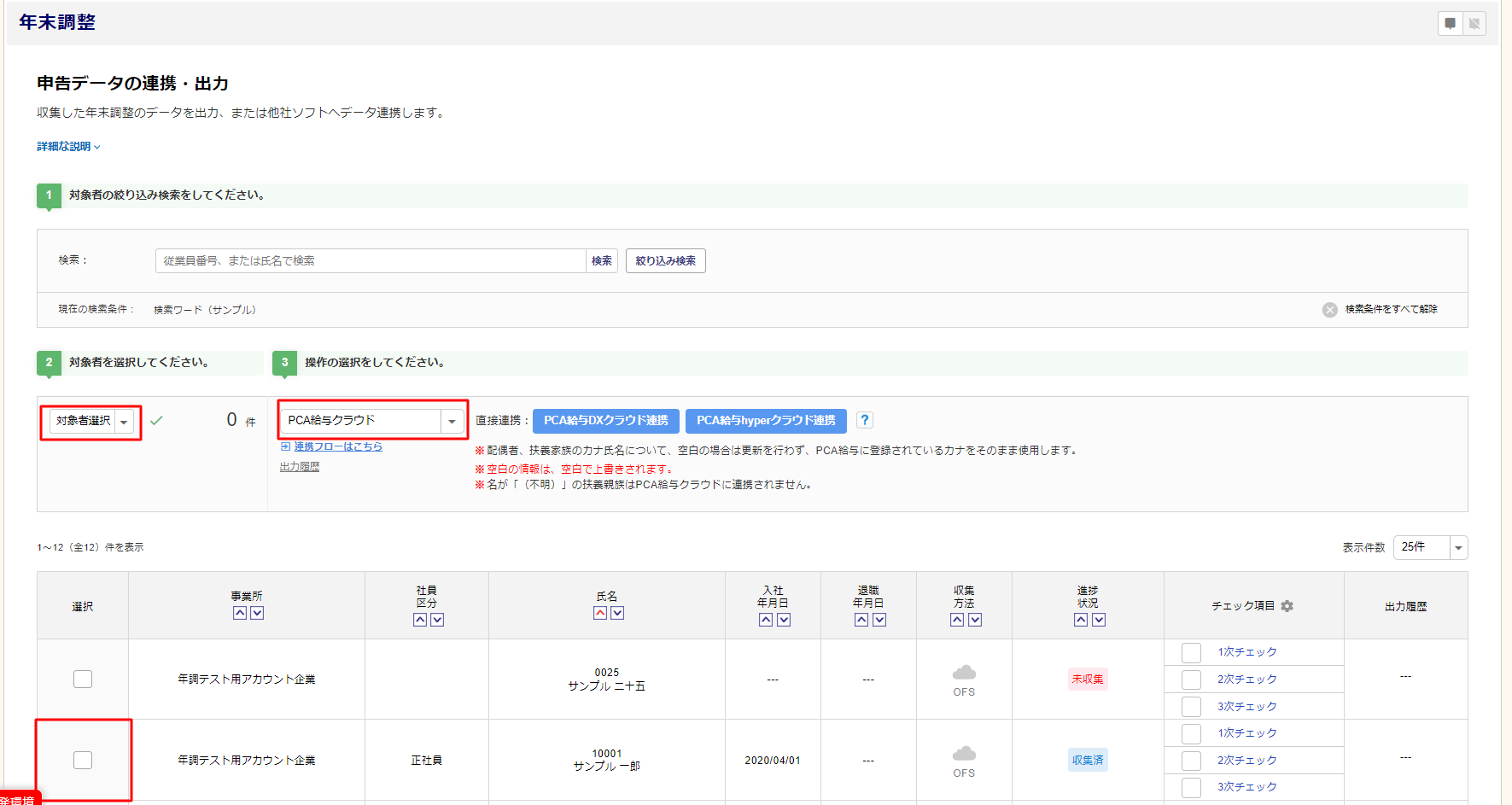Click the 連携フロー link arrow icon

[x=285, y=446]
